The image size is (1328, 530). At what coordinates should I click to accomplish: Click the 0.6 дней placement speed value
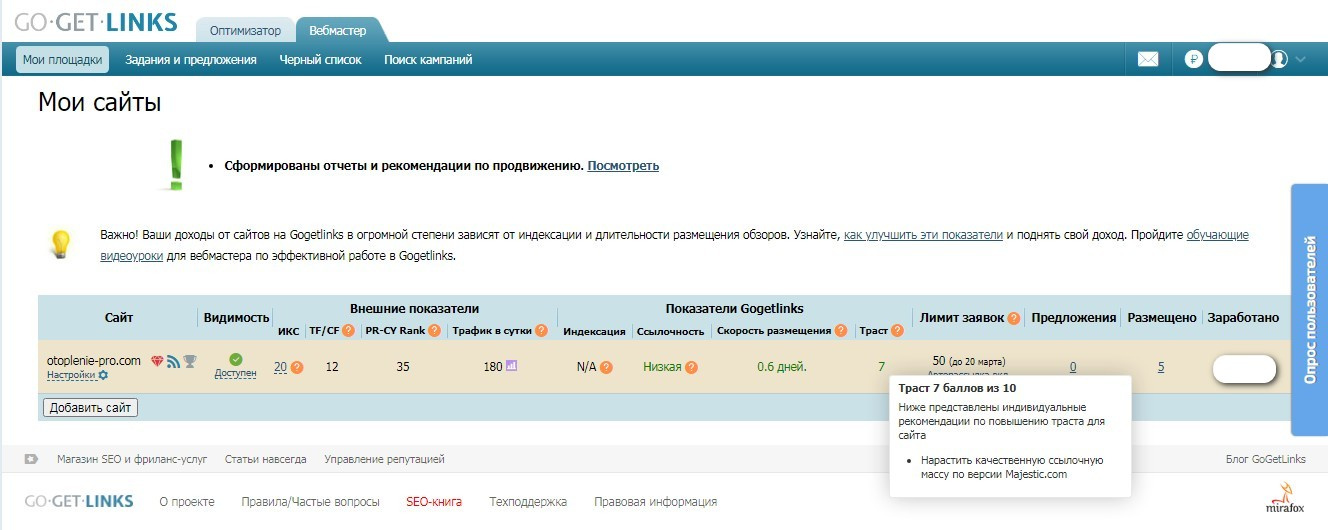pos(782,367)
